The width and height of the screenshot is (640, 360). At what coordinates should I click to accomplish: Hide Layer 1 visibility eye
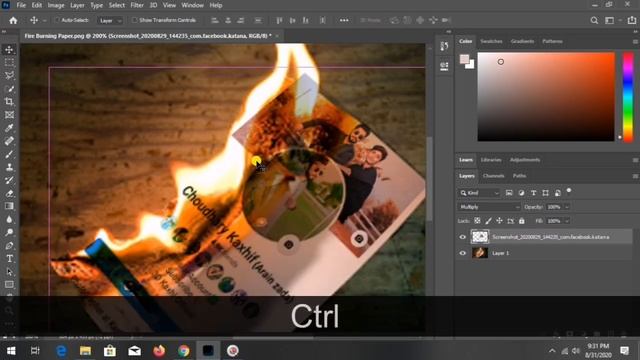(462, 253)
